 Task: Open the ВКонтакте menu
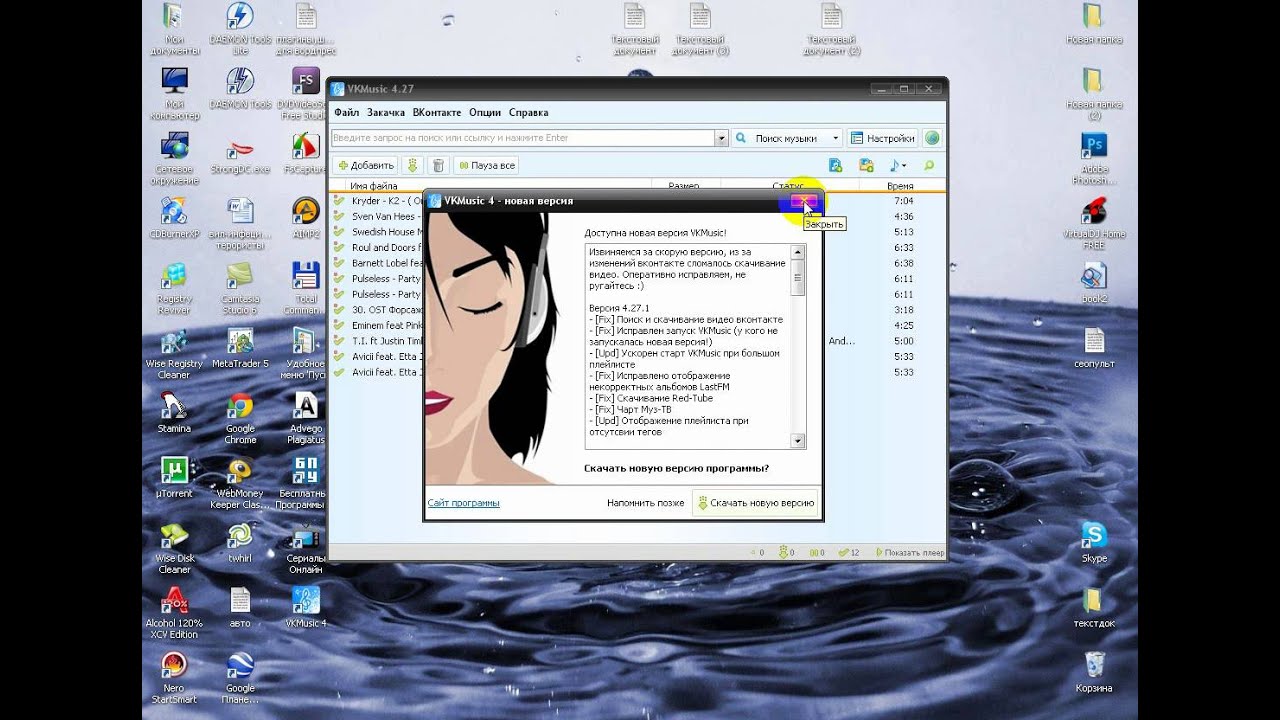click(x=437, y=113)
